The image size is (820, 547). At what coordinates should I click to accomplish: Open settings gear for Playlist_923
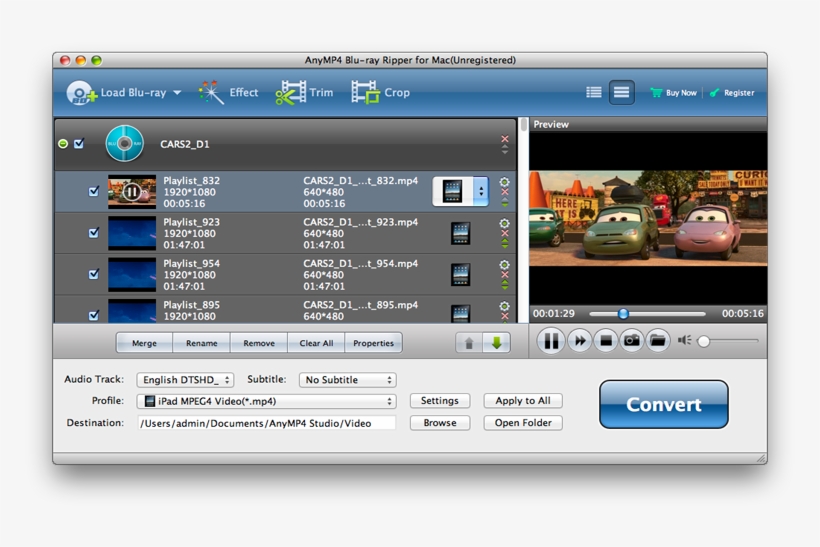pos(504,223)
